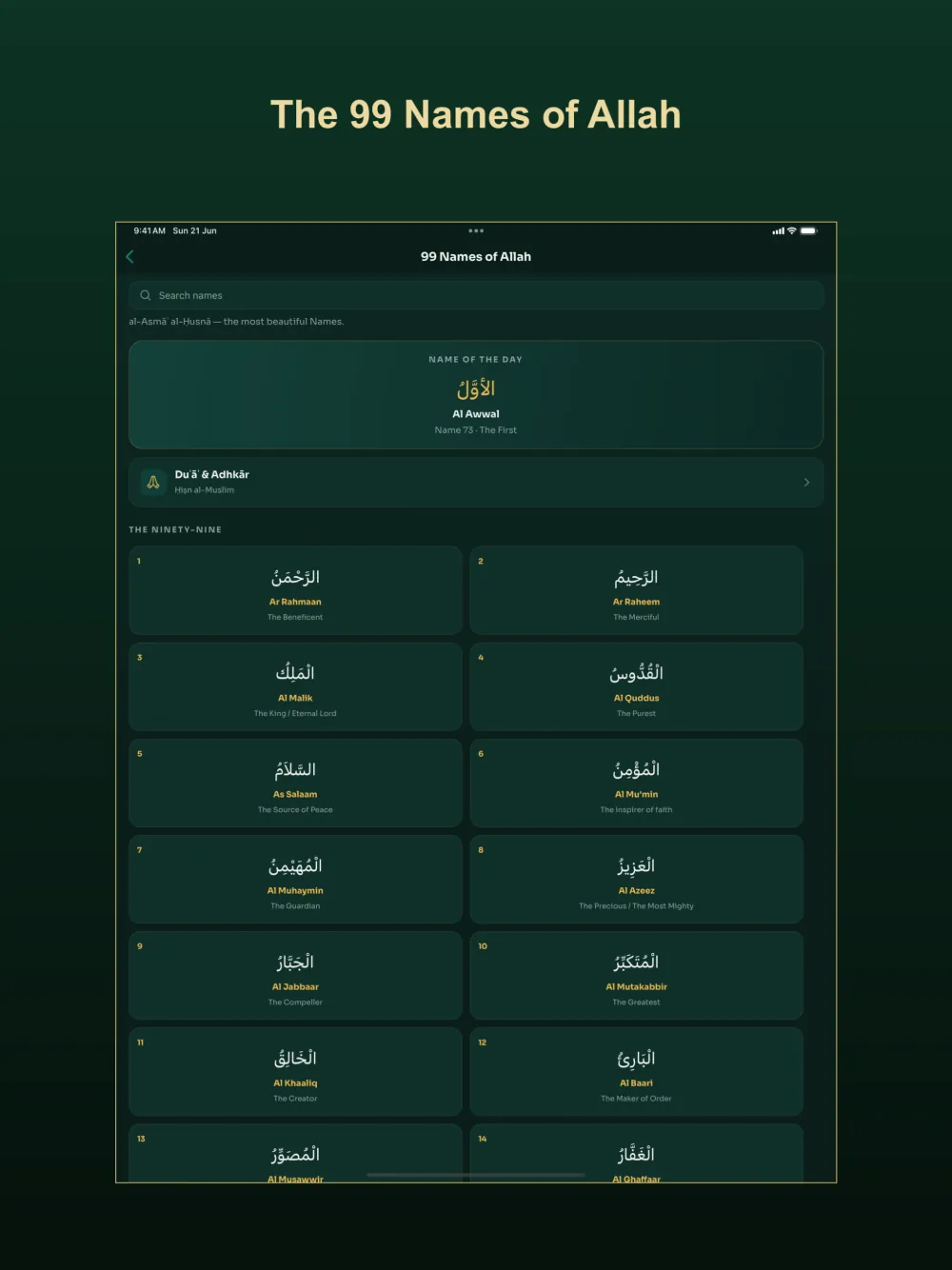Expand the Du'a & Adhkar chevron
952x1270 pixels.
pos(806,483)
